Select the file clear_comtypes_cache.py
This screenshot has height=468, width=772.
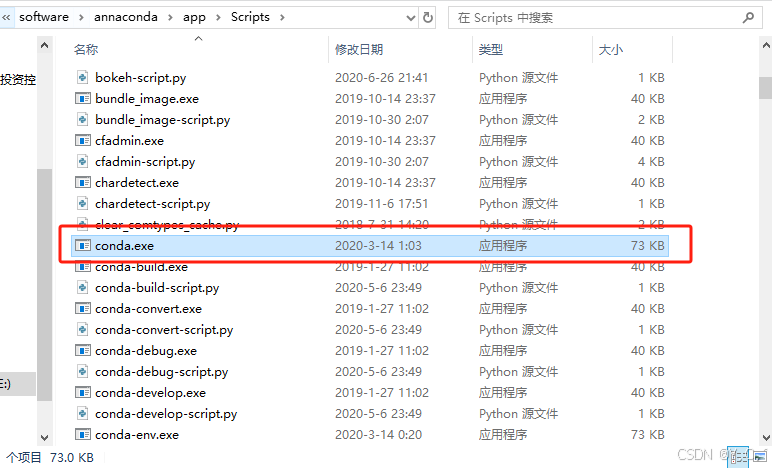coord(167,225)
